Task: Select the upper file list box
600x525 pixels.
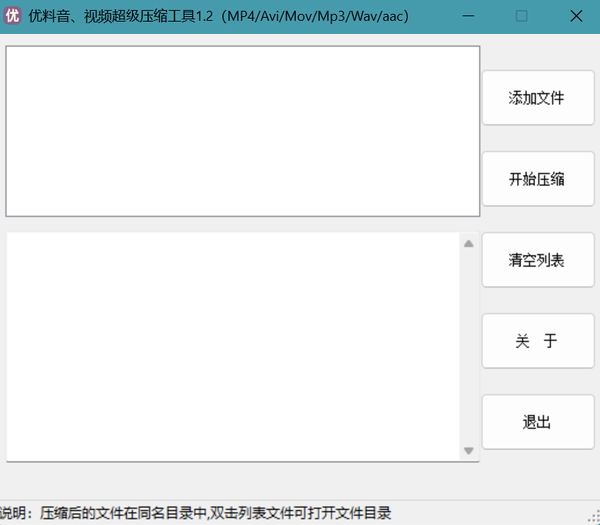Action: click(243, 131)
